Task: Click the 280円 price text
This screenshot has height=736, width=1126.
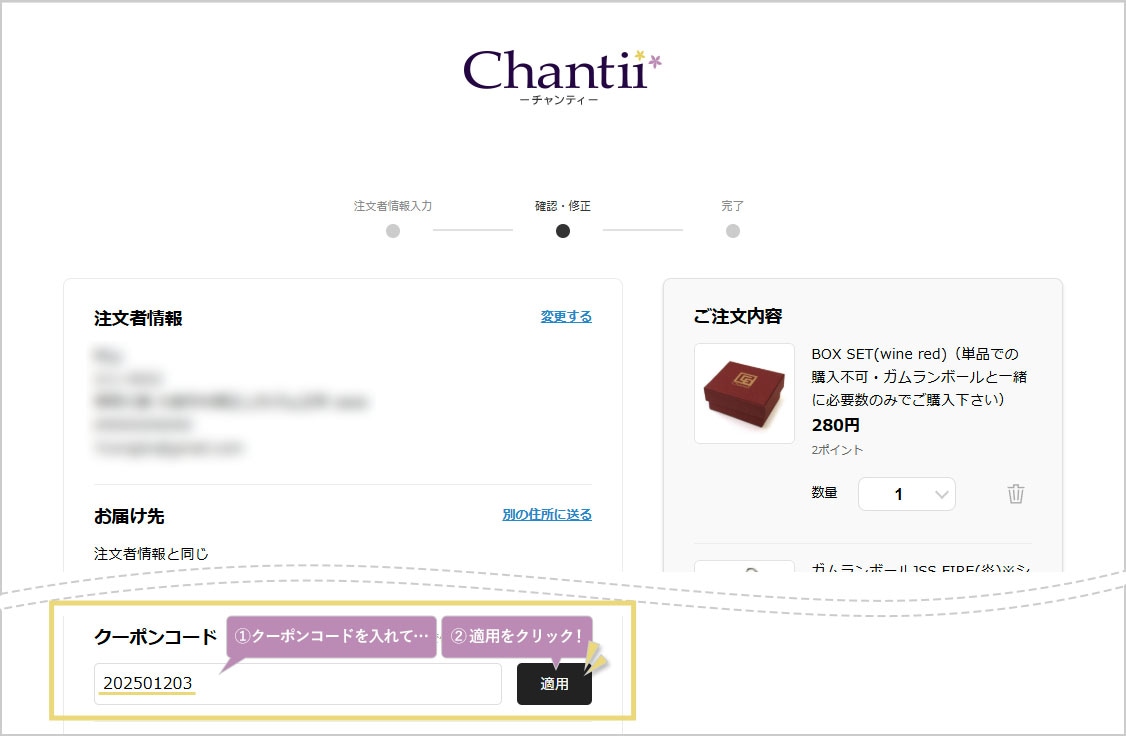Action: coord(836,425)
